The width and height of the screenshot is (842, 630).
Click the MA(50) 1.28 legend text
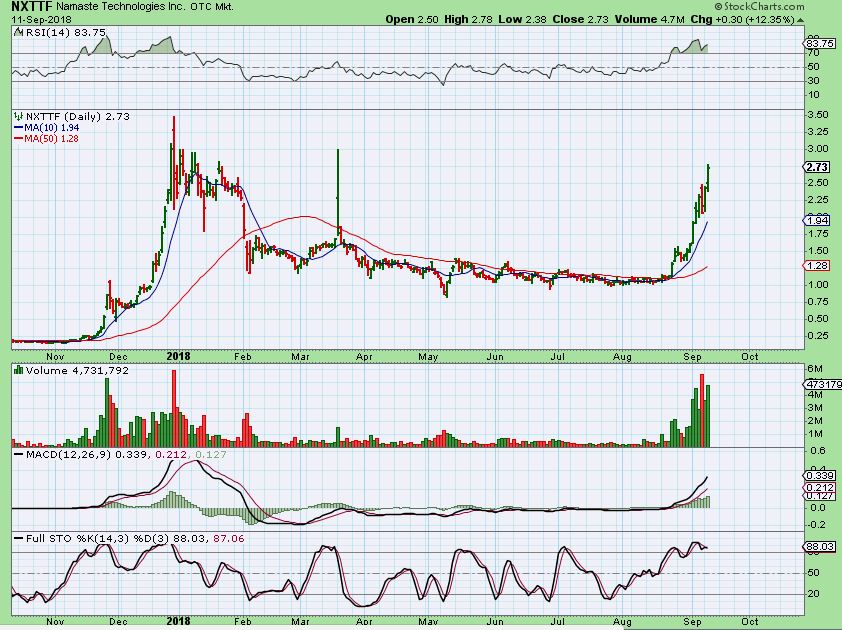52,139
